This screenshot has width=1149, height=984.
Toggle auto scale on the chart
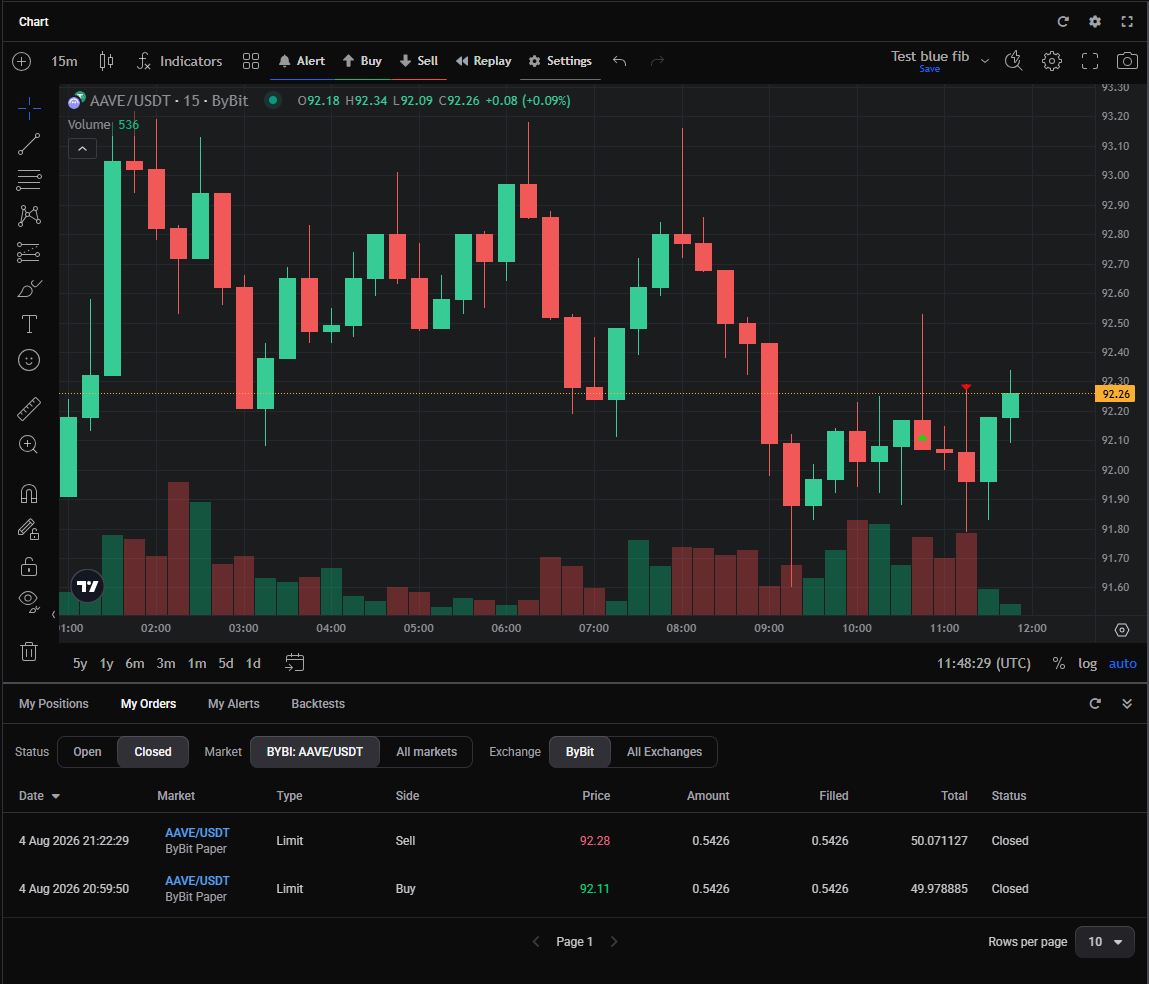pos(1122,663)
